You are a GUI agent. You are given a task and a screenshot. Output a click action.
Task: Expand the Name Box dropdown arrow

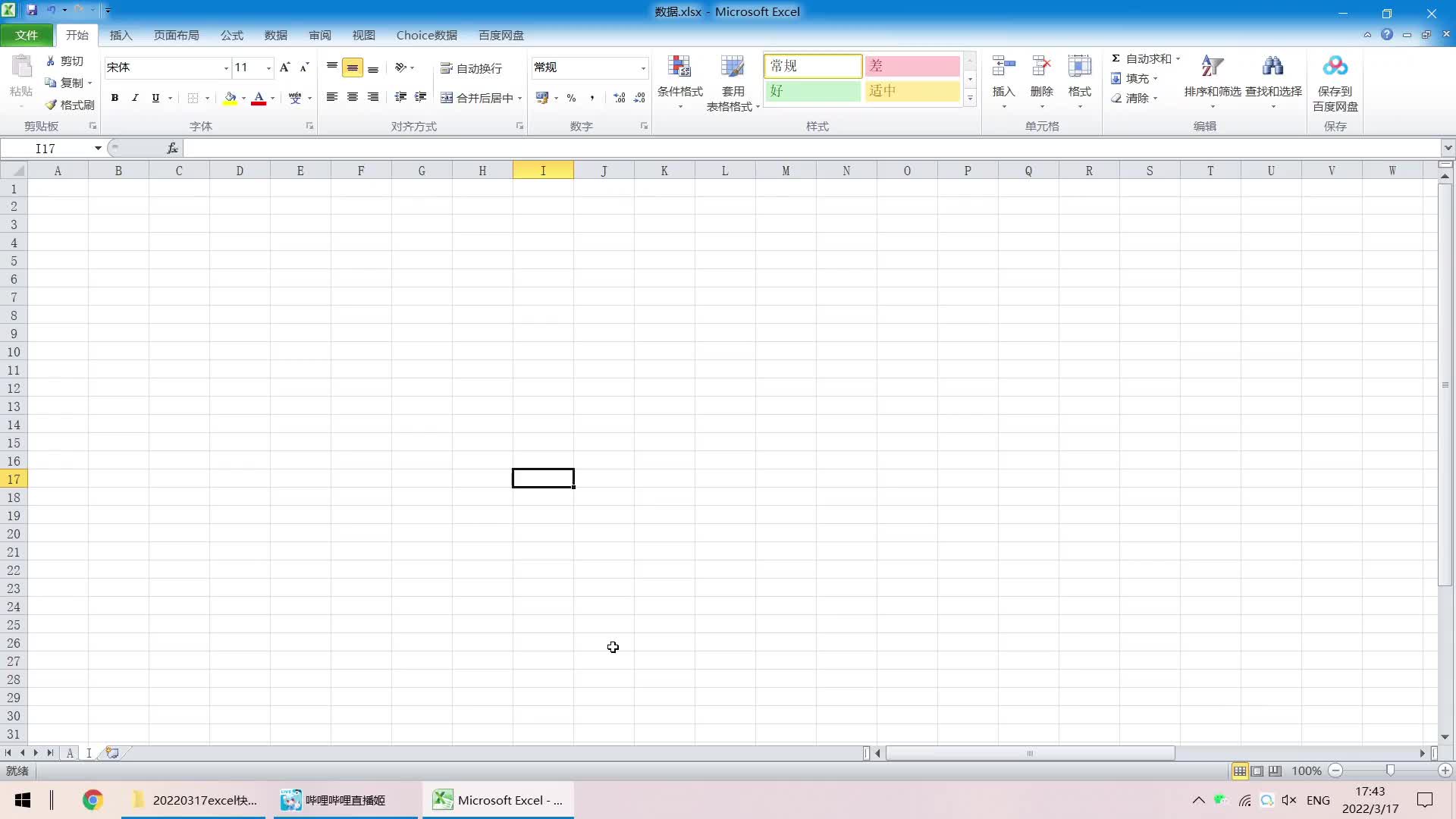[98, 149]
